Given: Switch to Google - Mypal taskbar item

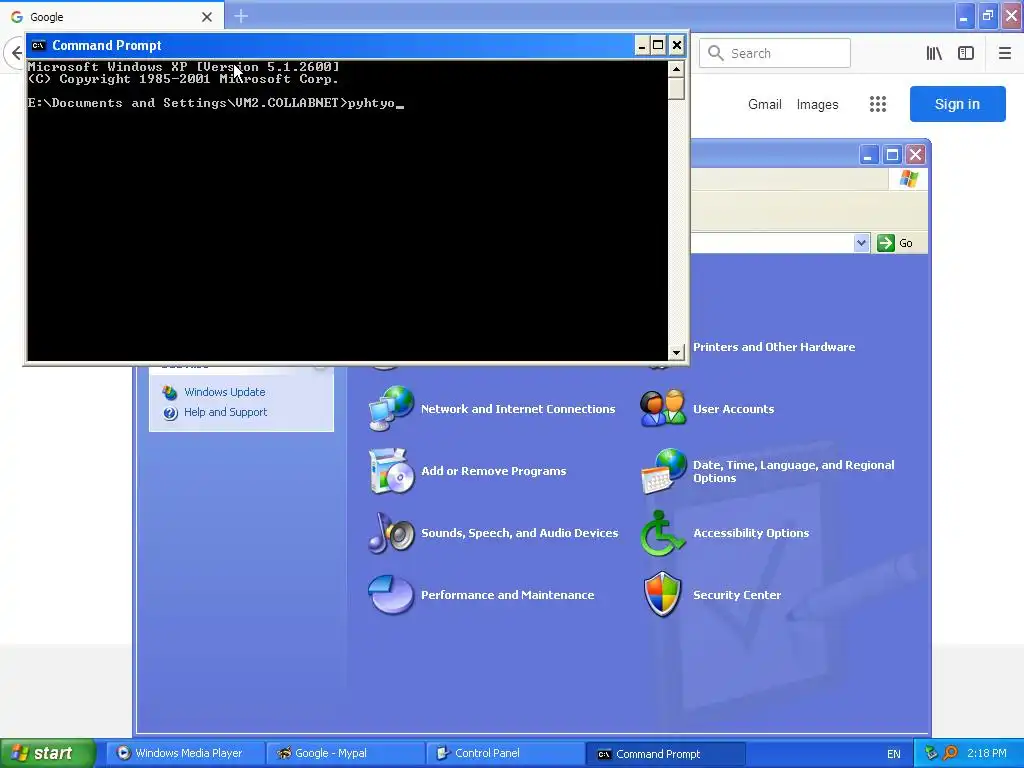Looking at the screenshot, I should tap(345, 754).
